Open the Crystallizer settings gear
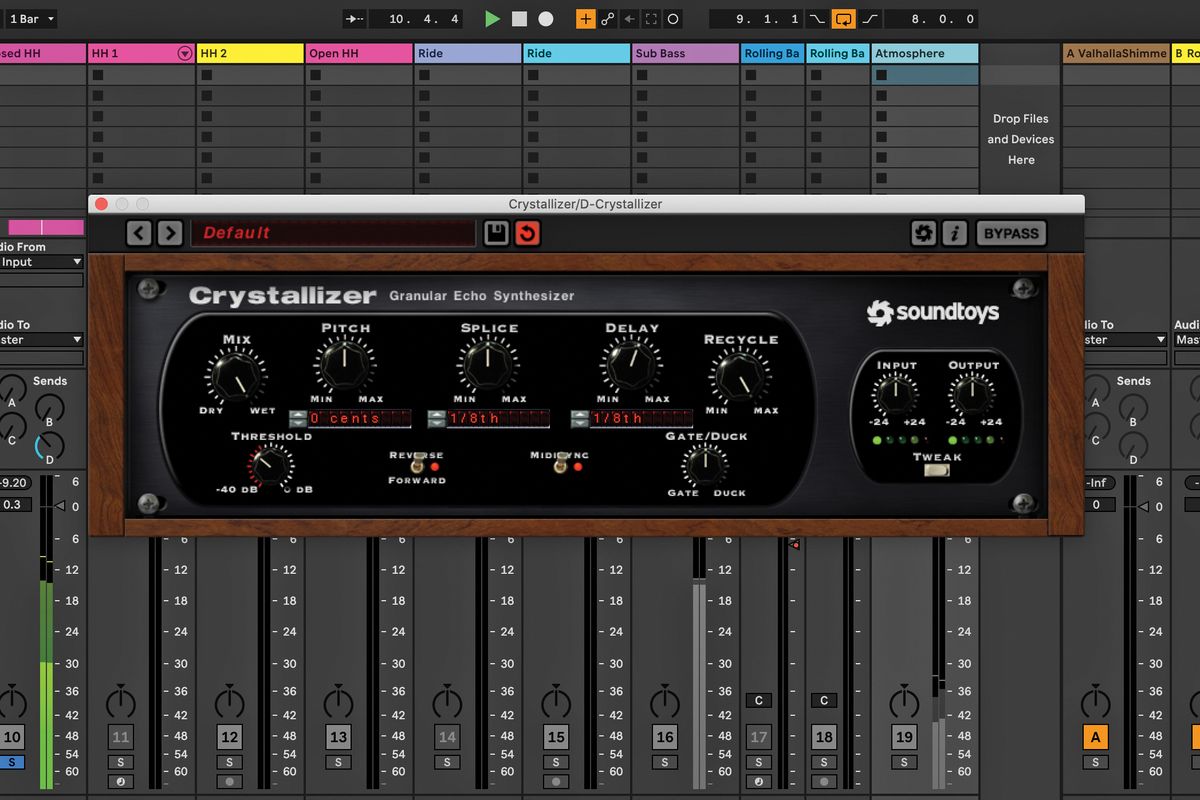1200x800 pixels. pos(924,233)
